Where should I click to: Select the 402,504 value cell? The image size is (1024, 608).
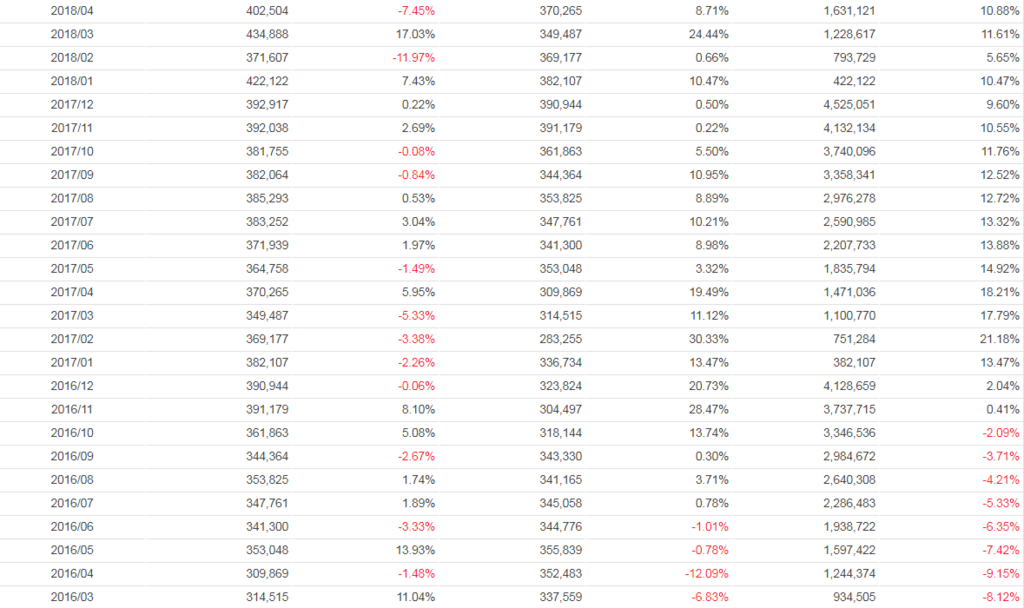pyautogui.click(x=267, y=11)
